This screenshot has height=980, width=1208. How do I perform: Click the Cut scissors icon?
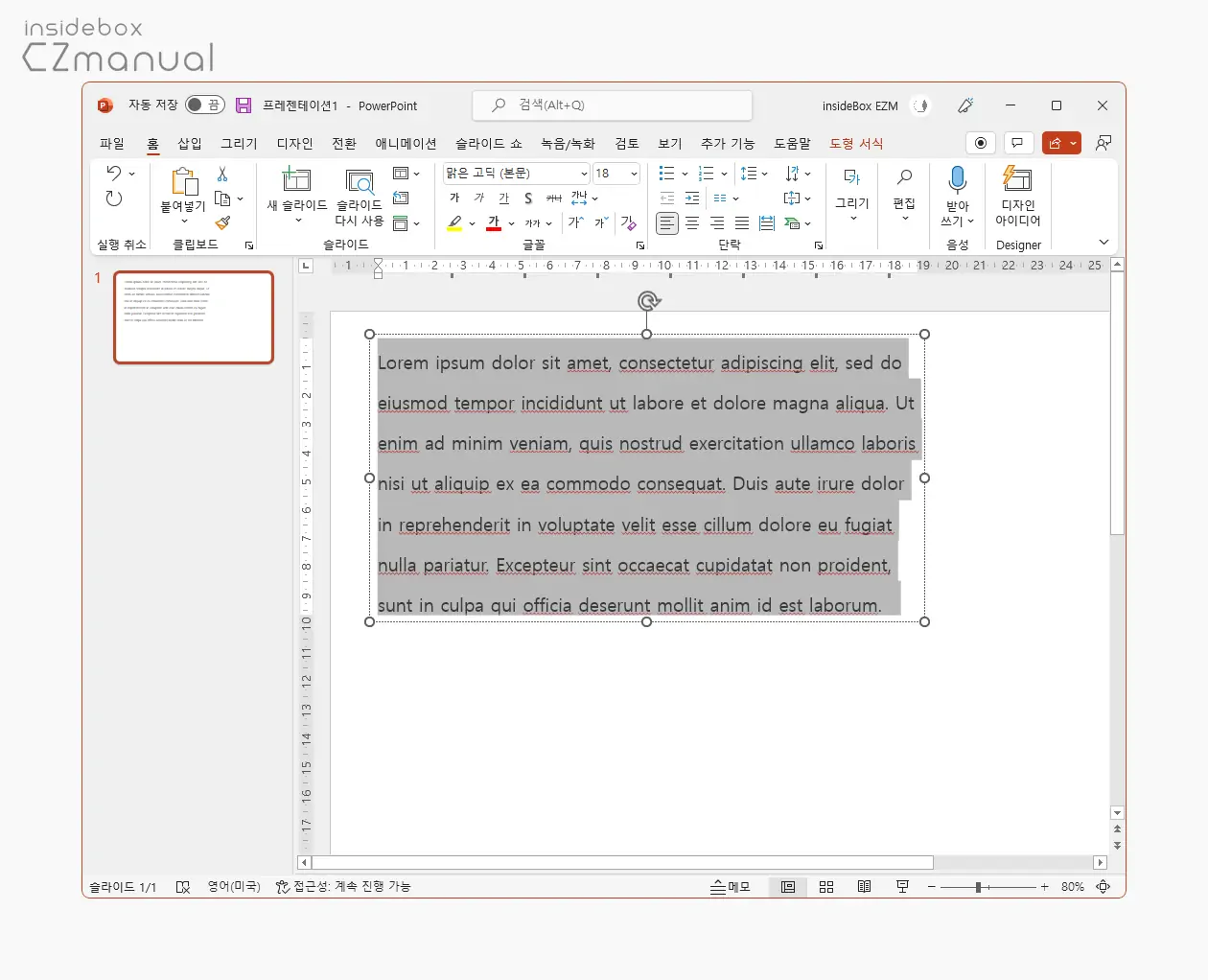pos(222,174)
